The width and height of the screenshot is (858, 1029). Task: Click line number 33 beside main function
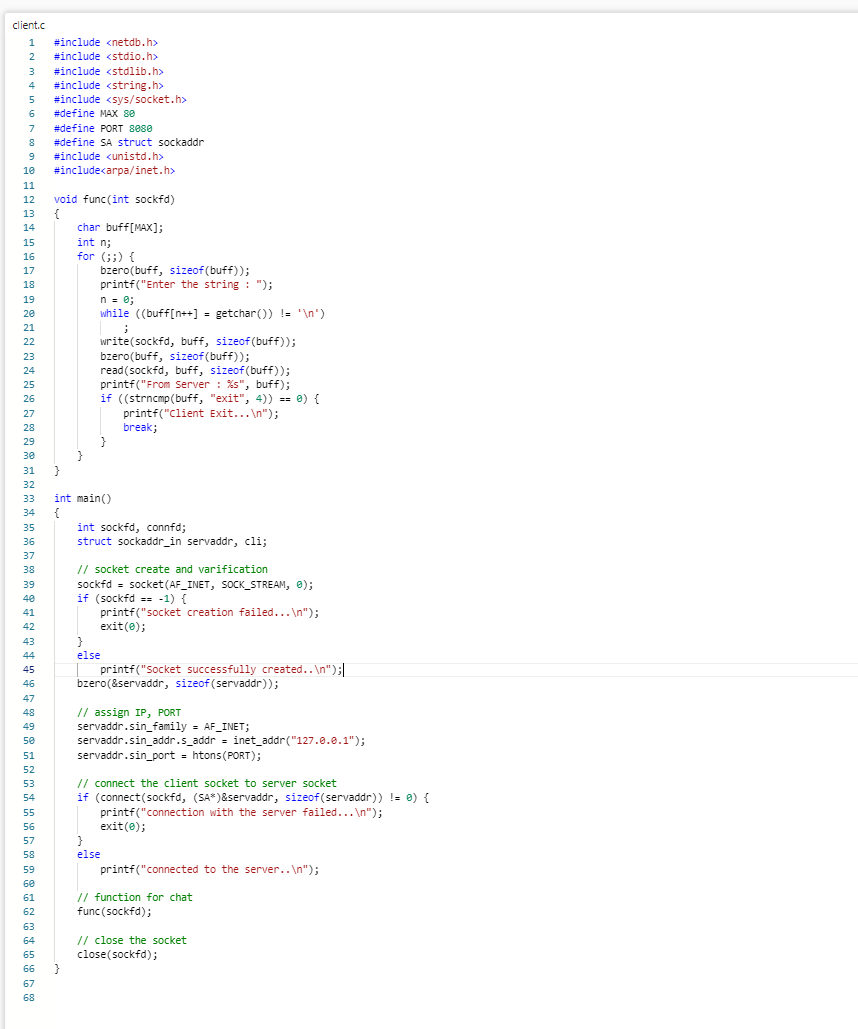coord(29,498)
